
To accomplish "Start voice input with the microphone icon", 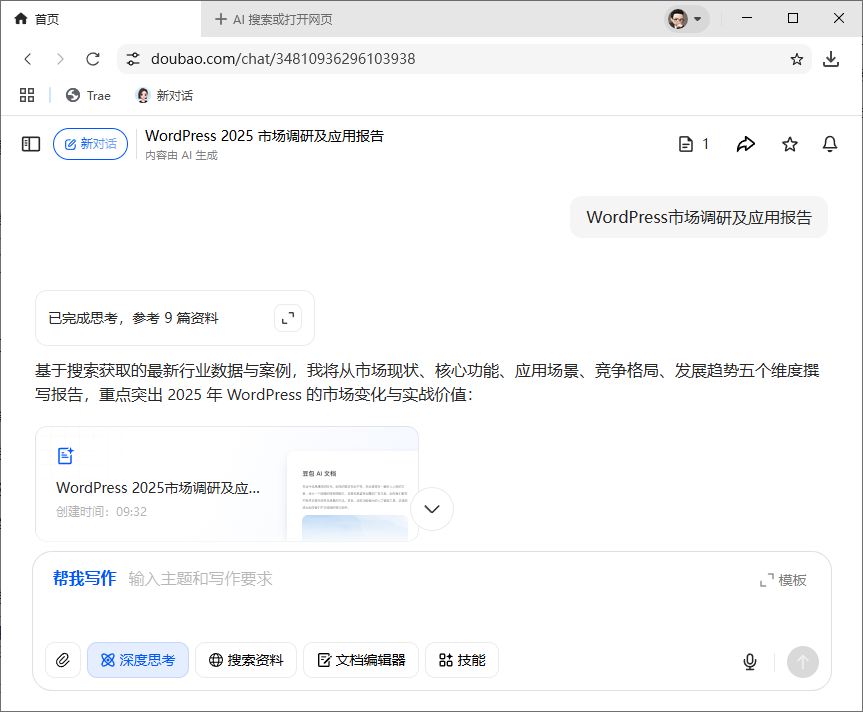I will click(749, 661).
